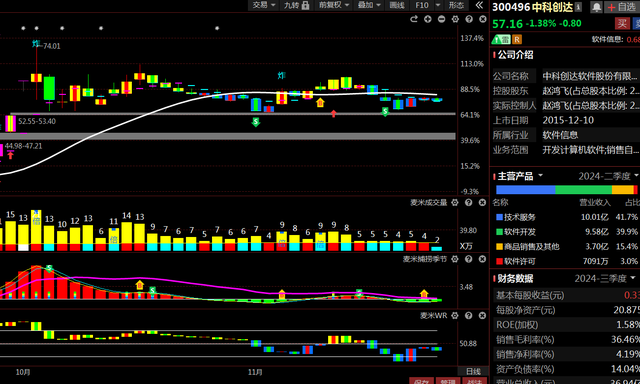Click the 44.98-47.21 gap label
Image resolution: width=640 pixels, height=384 pixels.
tap(23, 146)
